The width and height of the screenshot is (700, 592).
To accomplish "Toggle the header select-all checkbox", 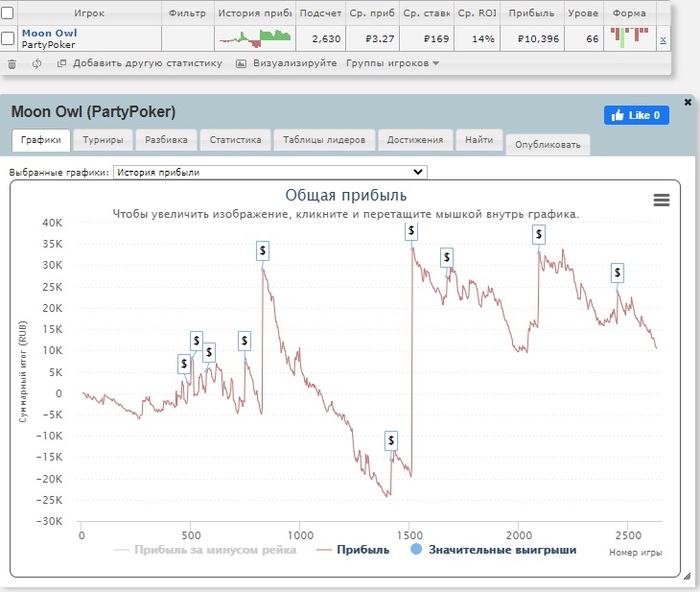I will coord(7,13).
